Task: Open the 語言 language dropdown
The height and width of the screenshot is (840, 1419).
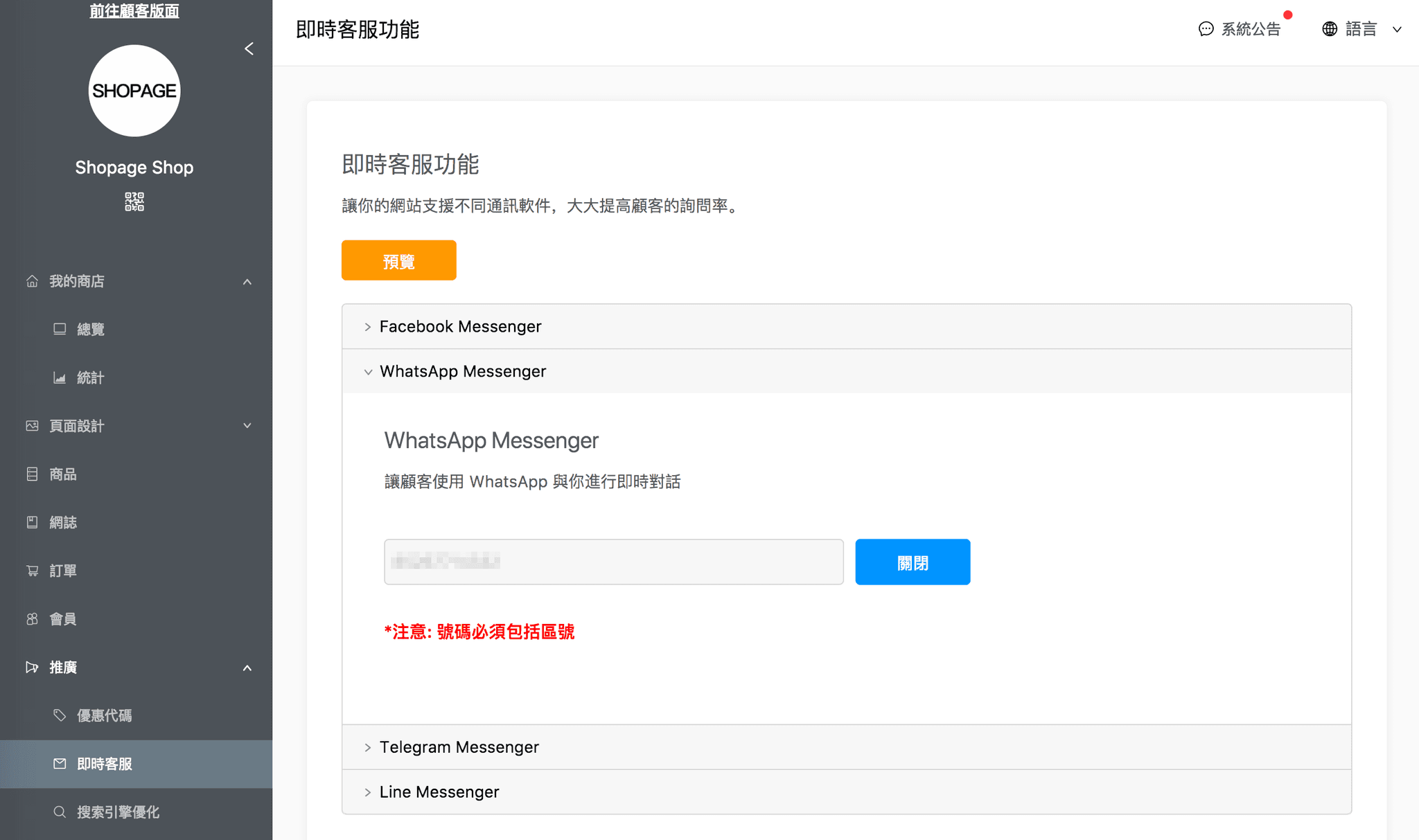Action: 1362,29
